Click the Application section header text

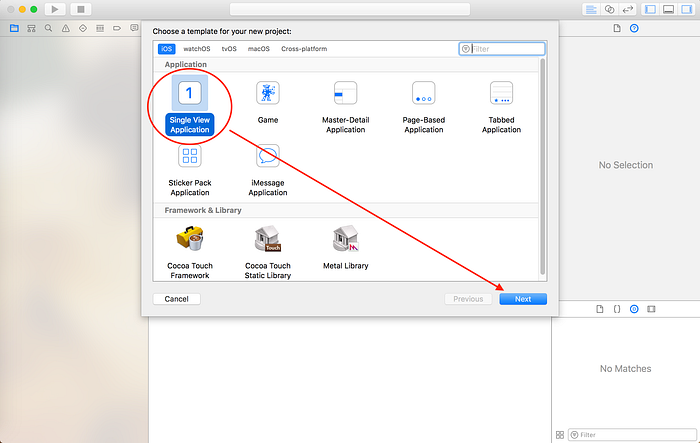pos(186,64)
